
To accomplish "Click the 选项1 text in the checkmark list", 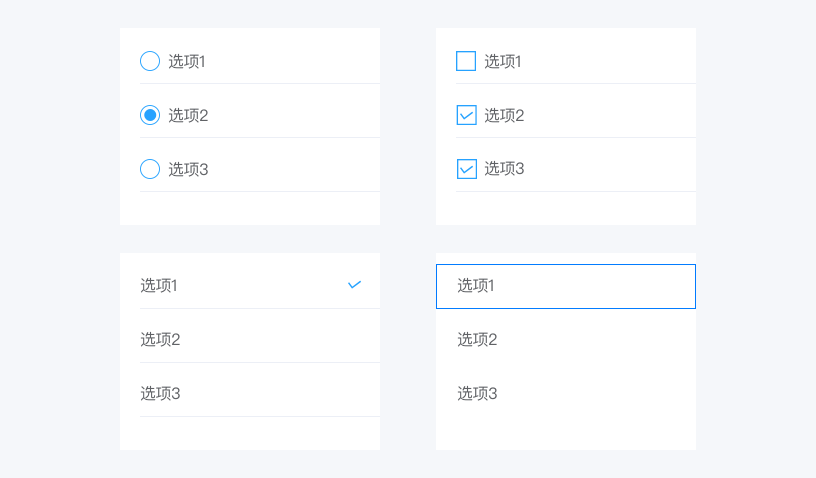I will [159, 285].
